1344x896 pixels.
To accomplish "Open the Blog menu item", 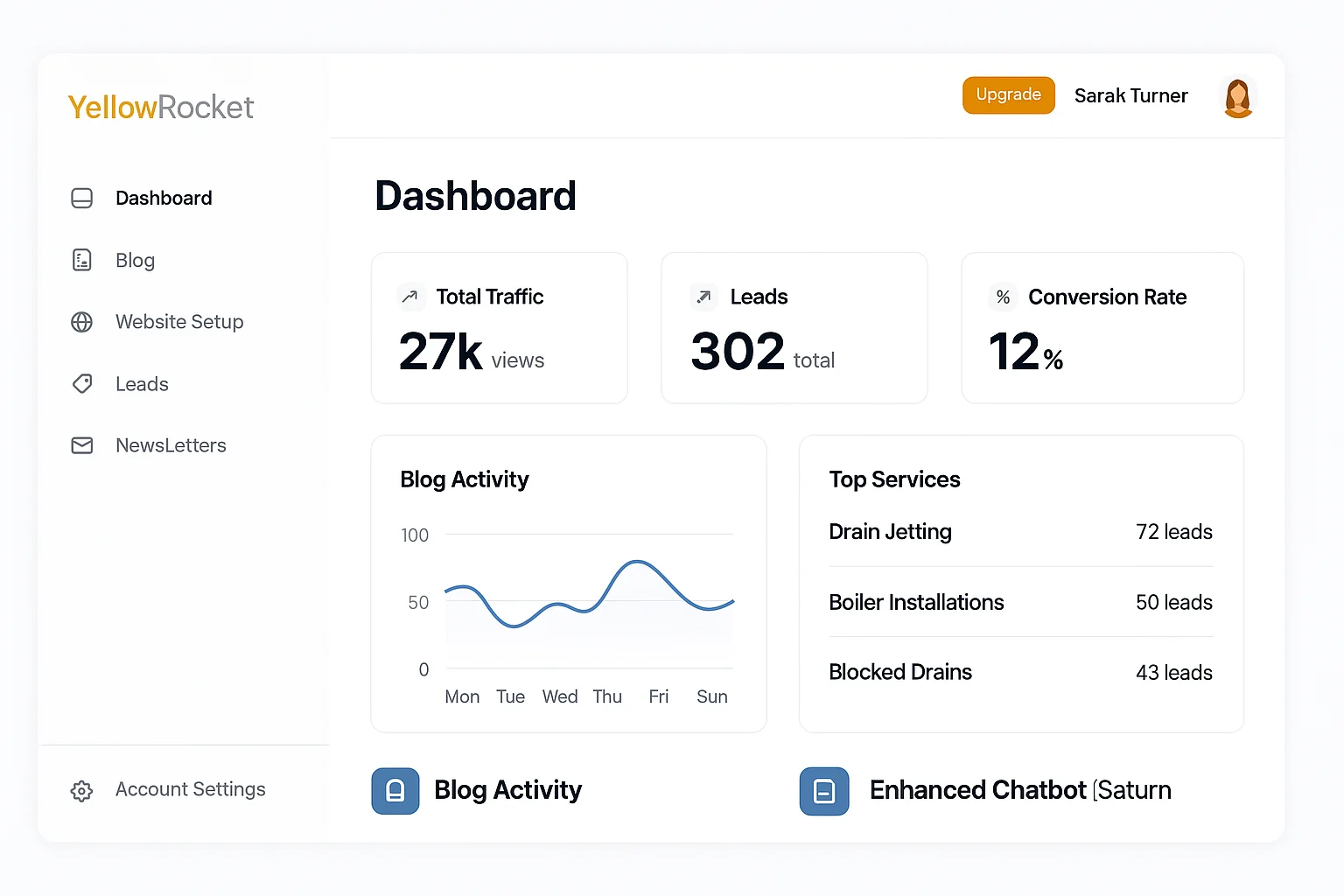I will click(135, 261).
